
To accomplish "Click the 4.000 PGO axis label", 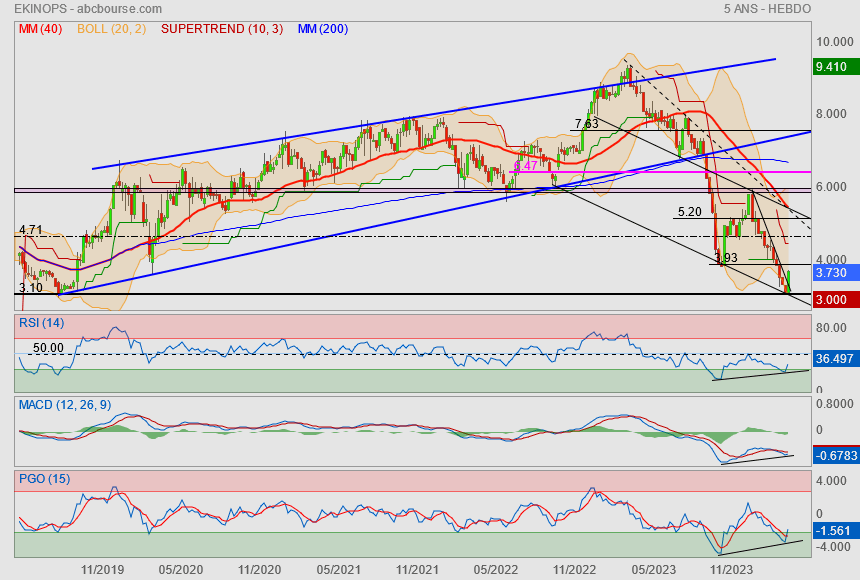I will pos(831,481).
